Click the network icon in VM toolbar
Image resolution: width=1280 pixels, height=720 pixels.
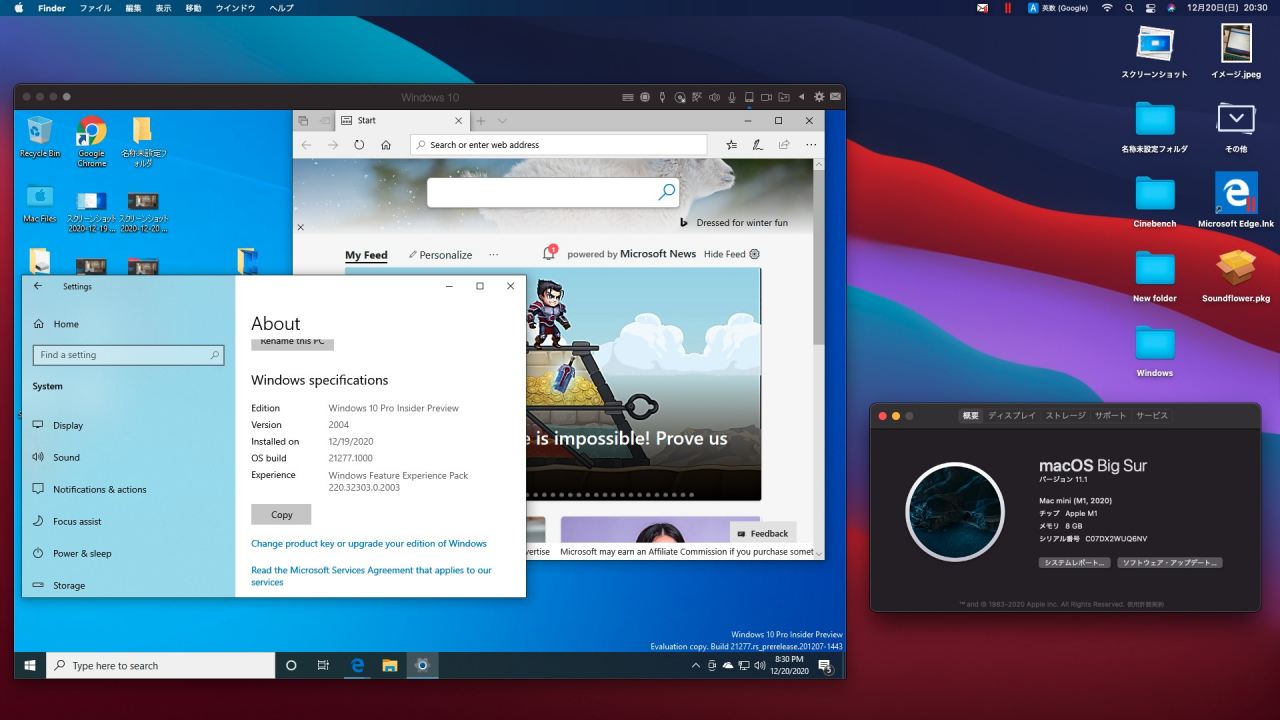[x=697, y=97]
